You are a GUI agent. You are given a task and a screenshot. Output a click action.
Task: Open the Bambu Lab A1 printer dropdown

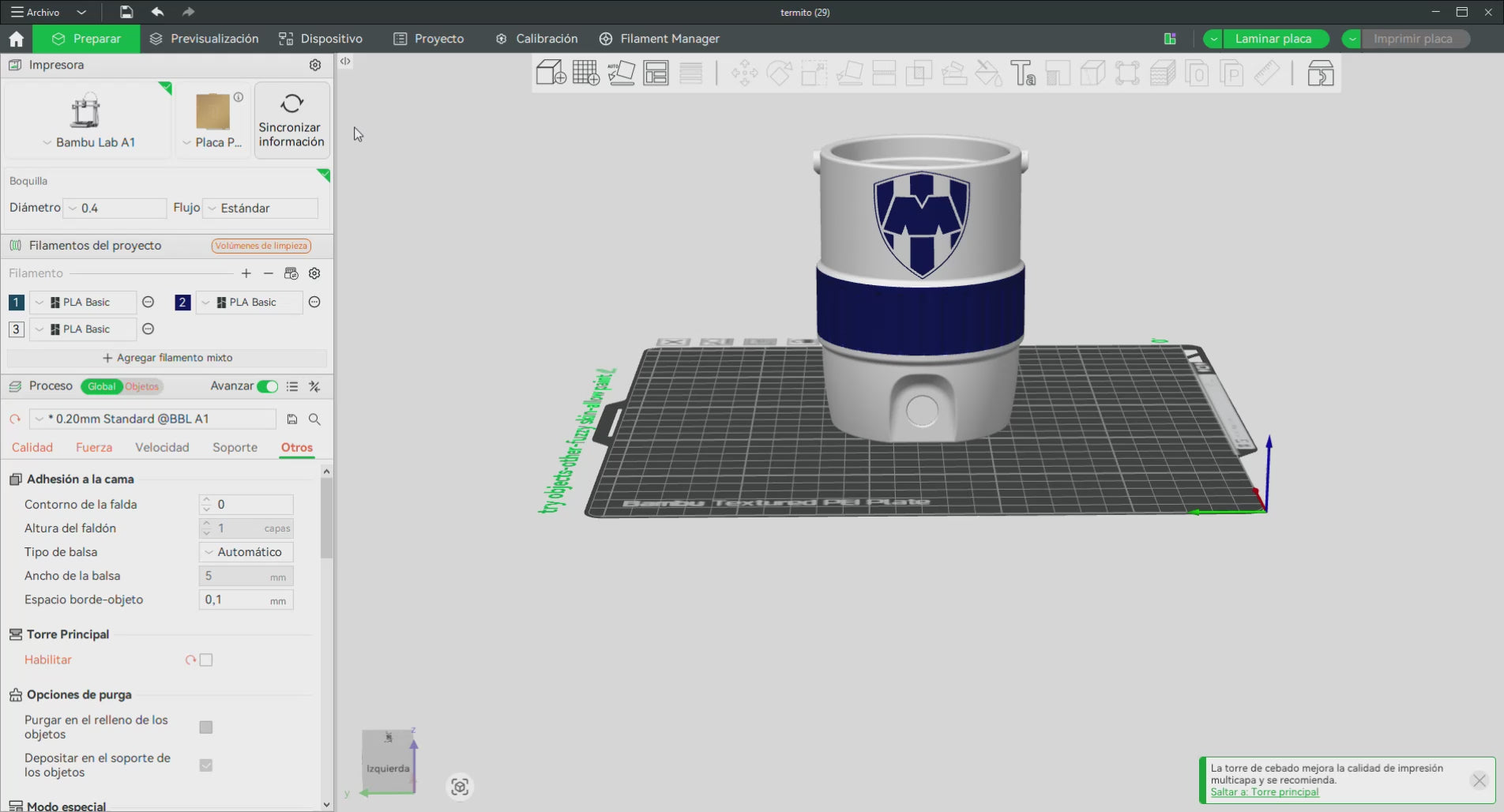click(88, 142)
